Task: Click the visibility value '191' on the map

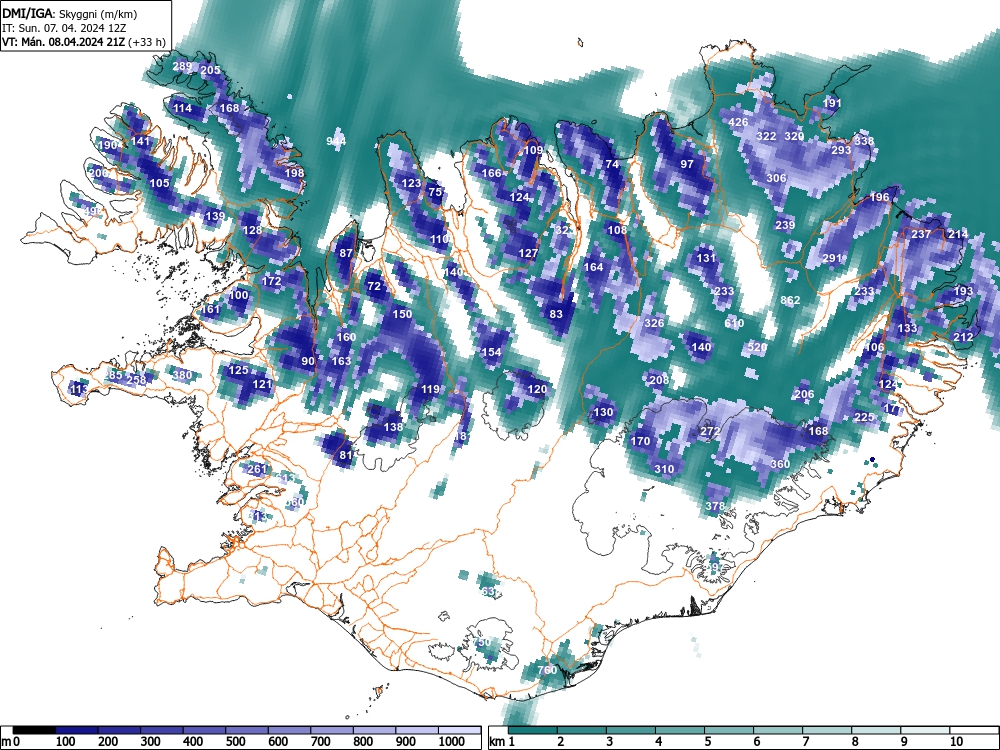Action: pyautogui.click(x=832, y=103)
